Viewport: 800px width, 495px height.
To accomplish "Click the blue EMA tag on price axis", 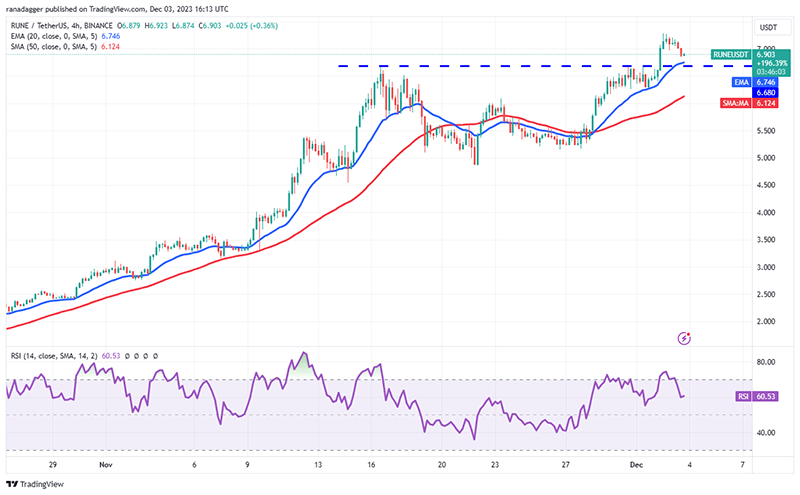I will 741,82.
